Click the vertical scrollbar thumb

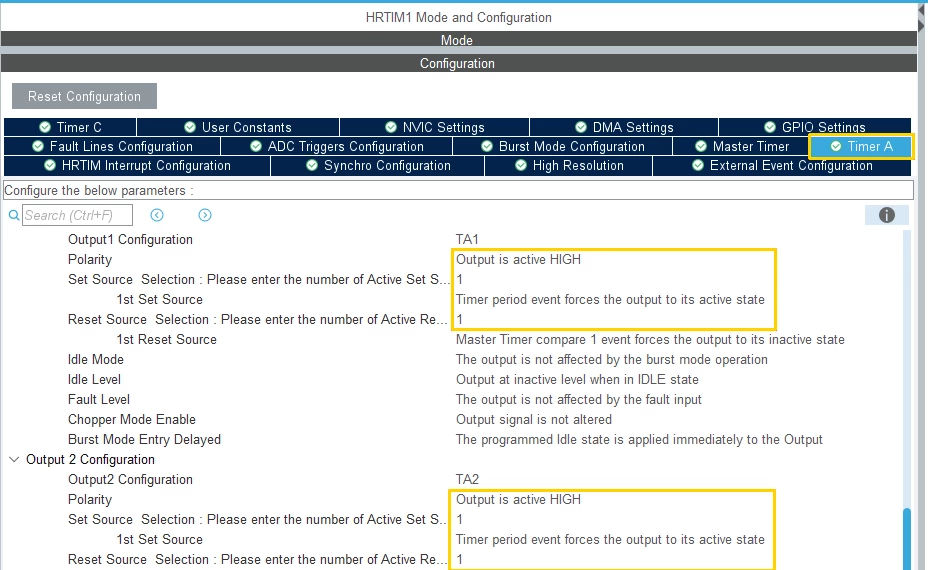click(907, 539)
